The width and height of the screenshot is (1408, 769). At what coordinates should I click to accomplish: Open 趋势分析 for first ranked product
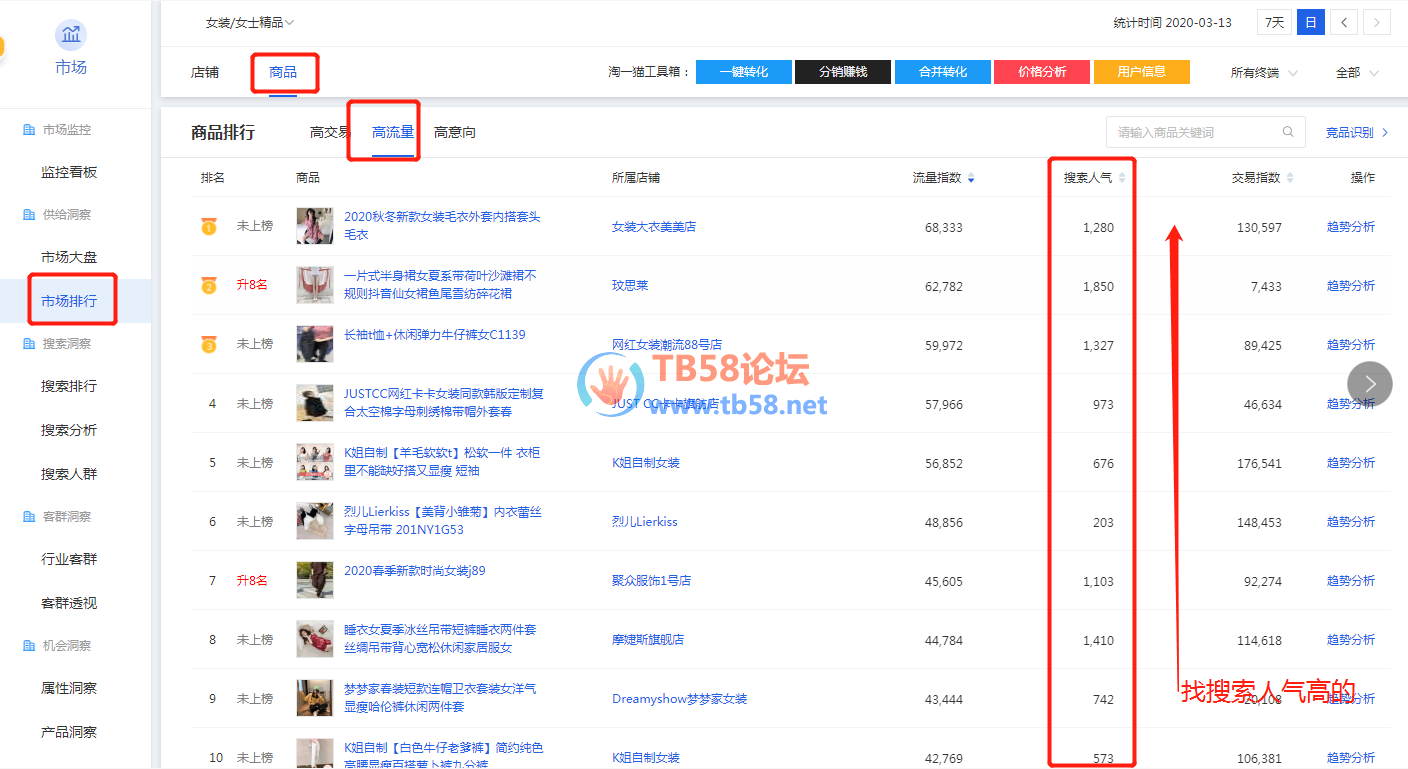1350,227
